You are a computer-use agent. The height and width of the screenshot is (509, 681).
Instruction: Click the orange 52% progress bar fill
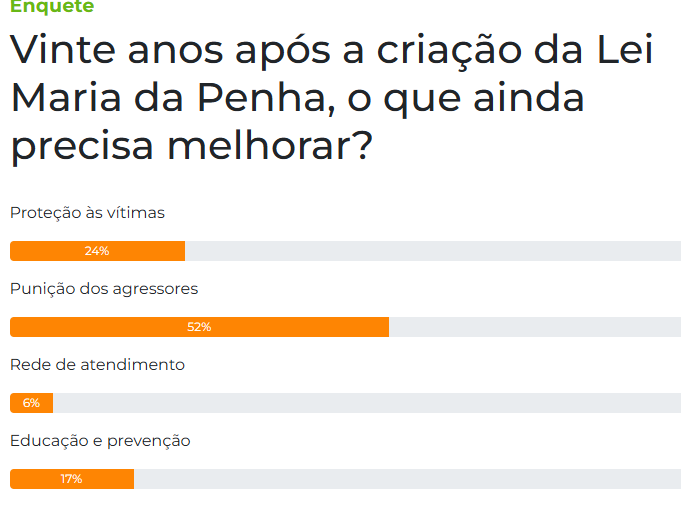click(x=199, y=327)
